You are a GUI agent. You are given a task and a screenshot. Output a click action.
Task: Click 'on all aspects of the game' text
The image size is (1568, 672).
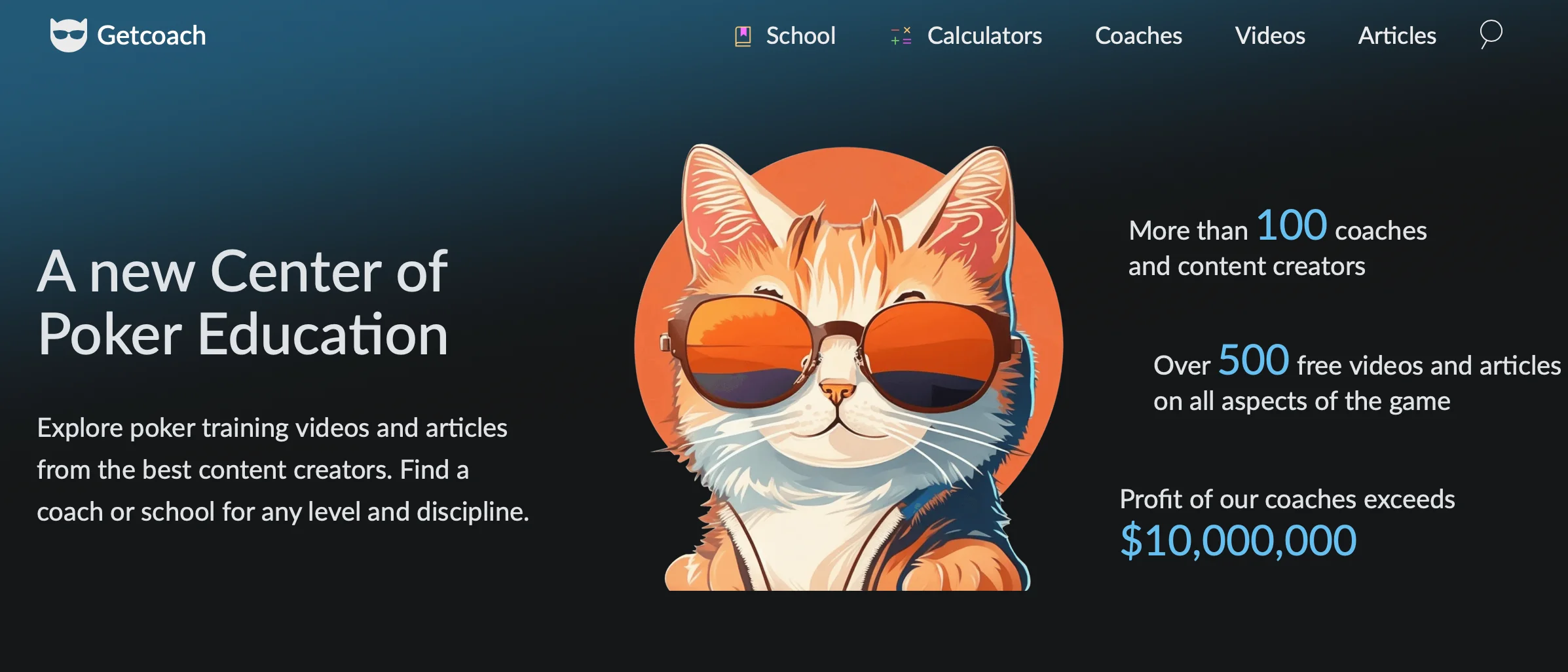[x=1301, y=401]
